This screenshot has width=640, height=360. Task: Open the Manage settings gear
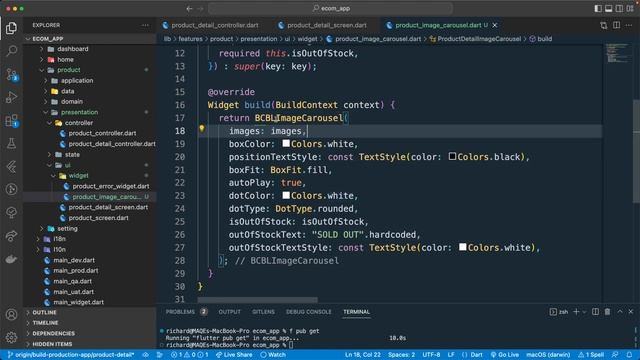(11, 337)
